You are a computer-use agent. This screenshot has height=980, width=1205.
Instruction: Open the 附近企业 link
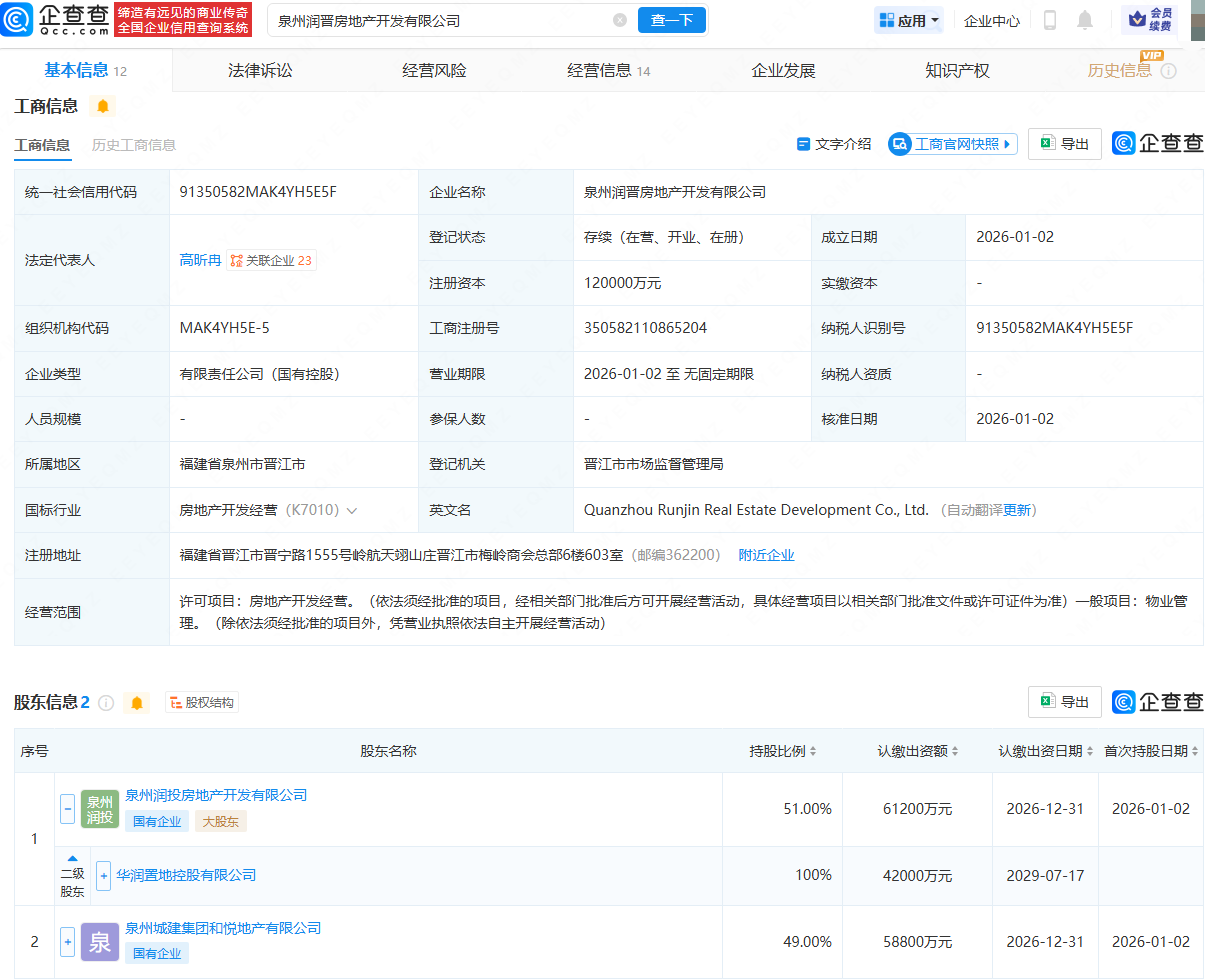(766, 554)
